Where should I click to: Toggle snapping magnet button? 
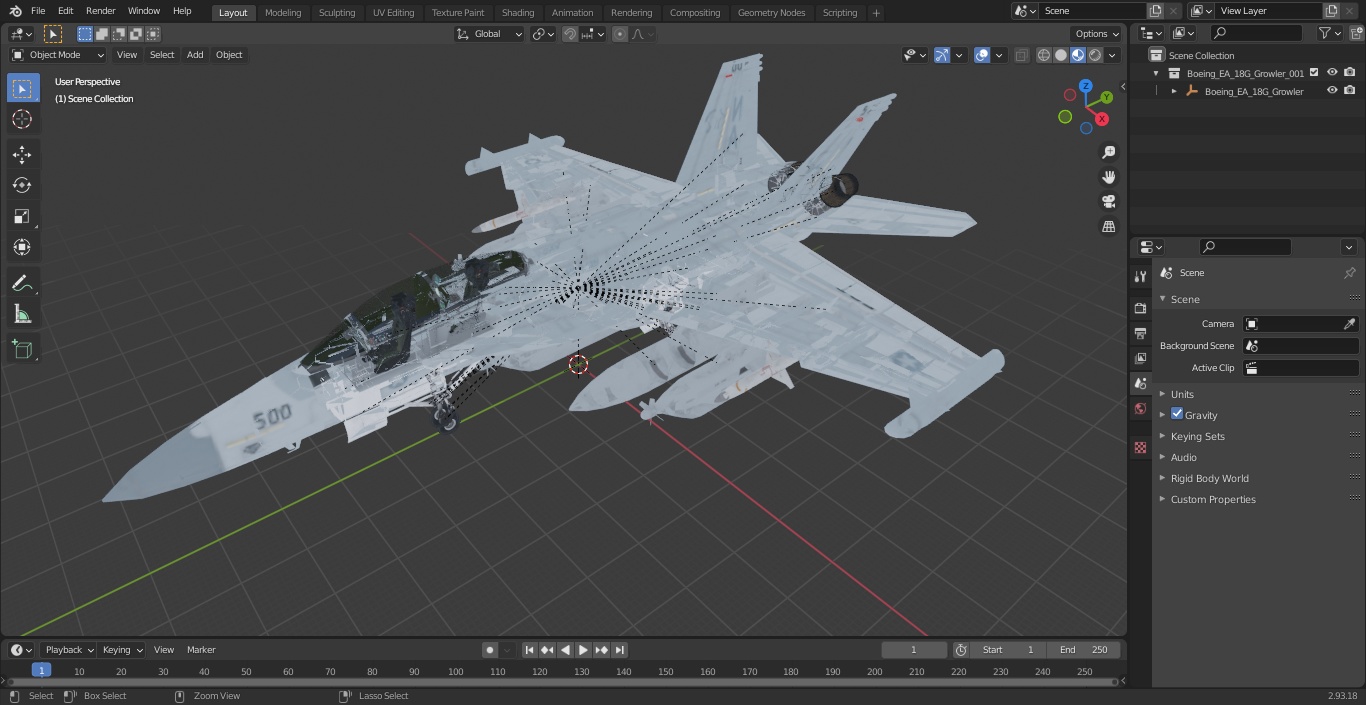570,34
